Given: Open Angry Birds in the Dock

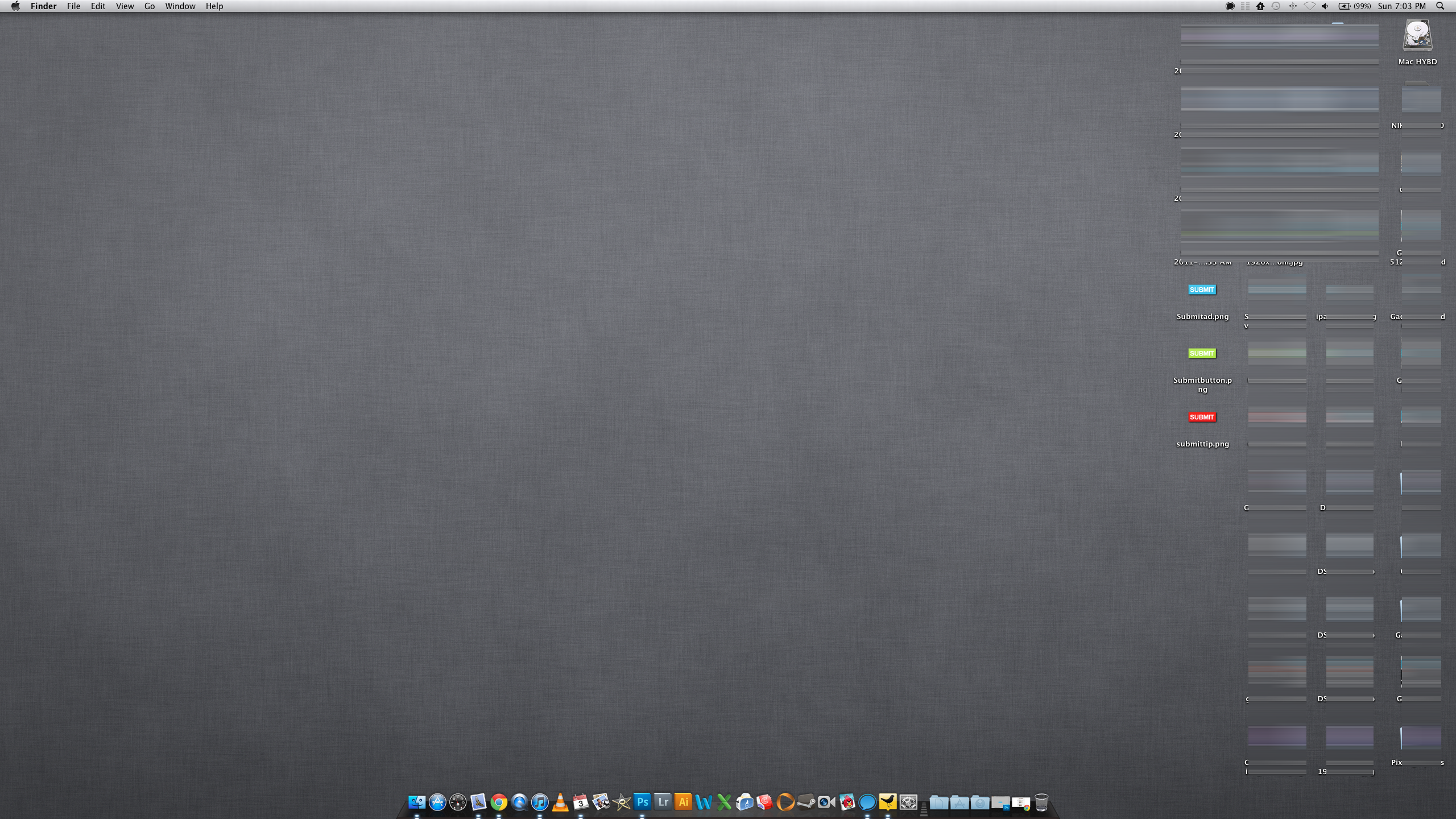Looking at the screenshot, I should pos(847,803).
